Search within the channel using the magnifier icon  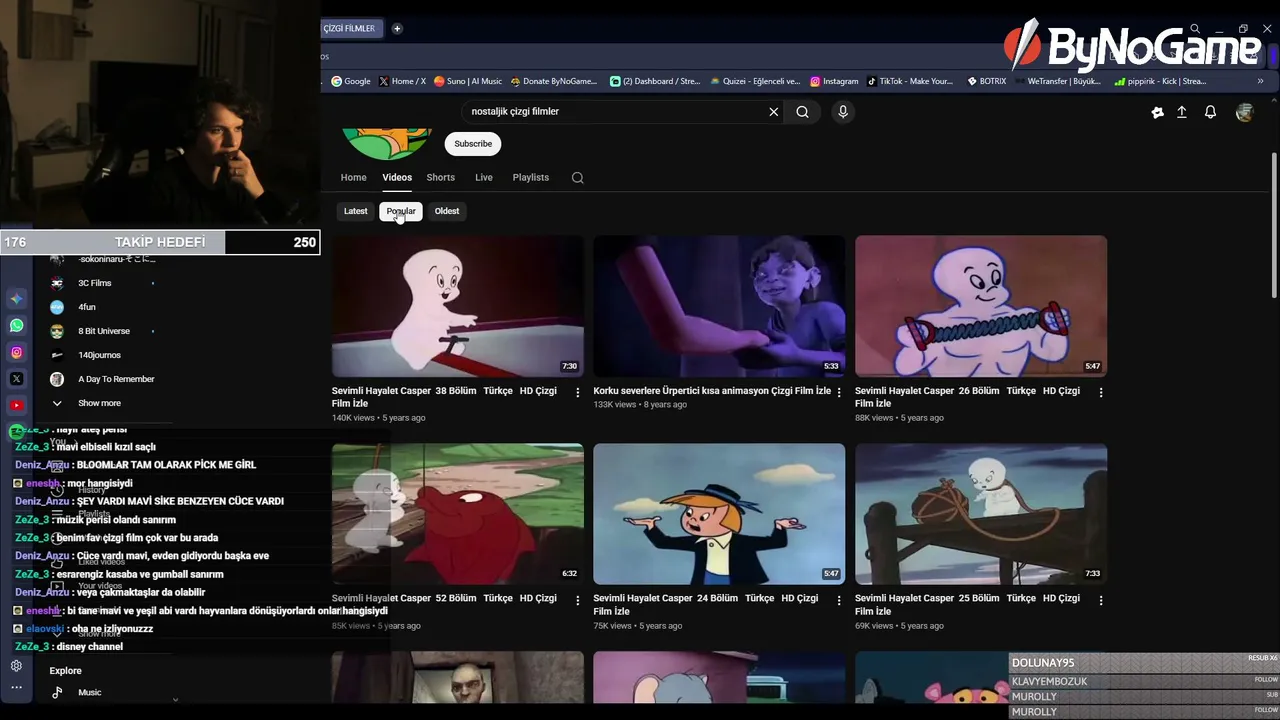coord(577,177)
